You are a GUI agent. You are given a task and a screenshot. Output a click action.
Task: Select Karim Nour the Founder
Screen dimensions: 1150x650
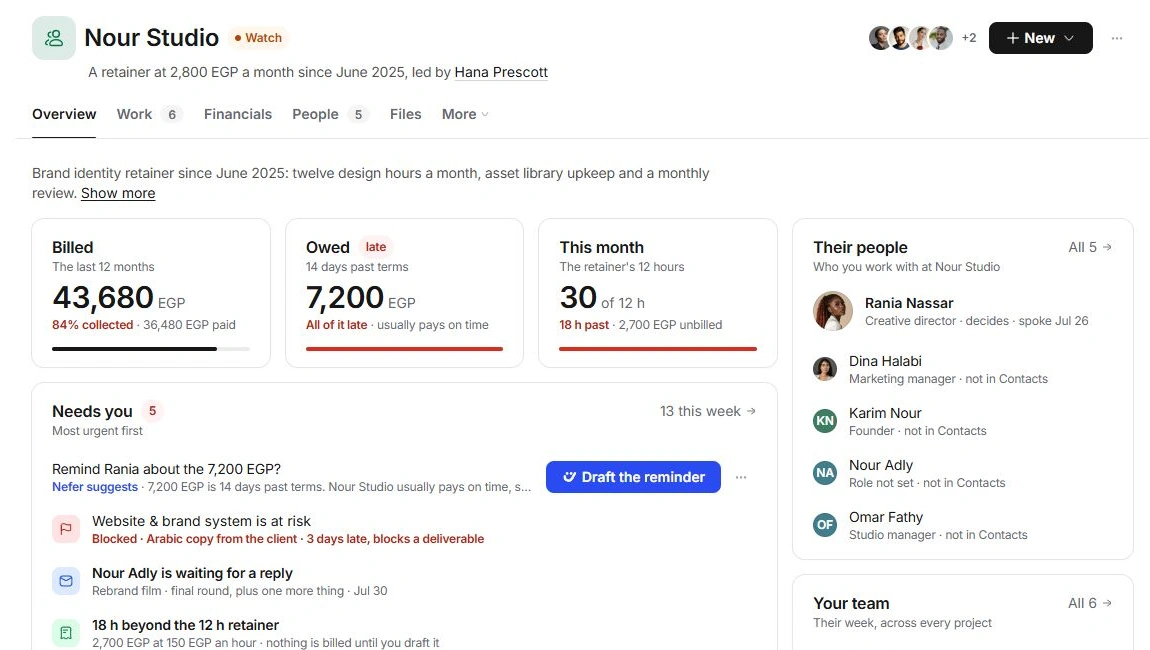coord(962,421)
